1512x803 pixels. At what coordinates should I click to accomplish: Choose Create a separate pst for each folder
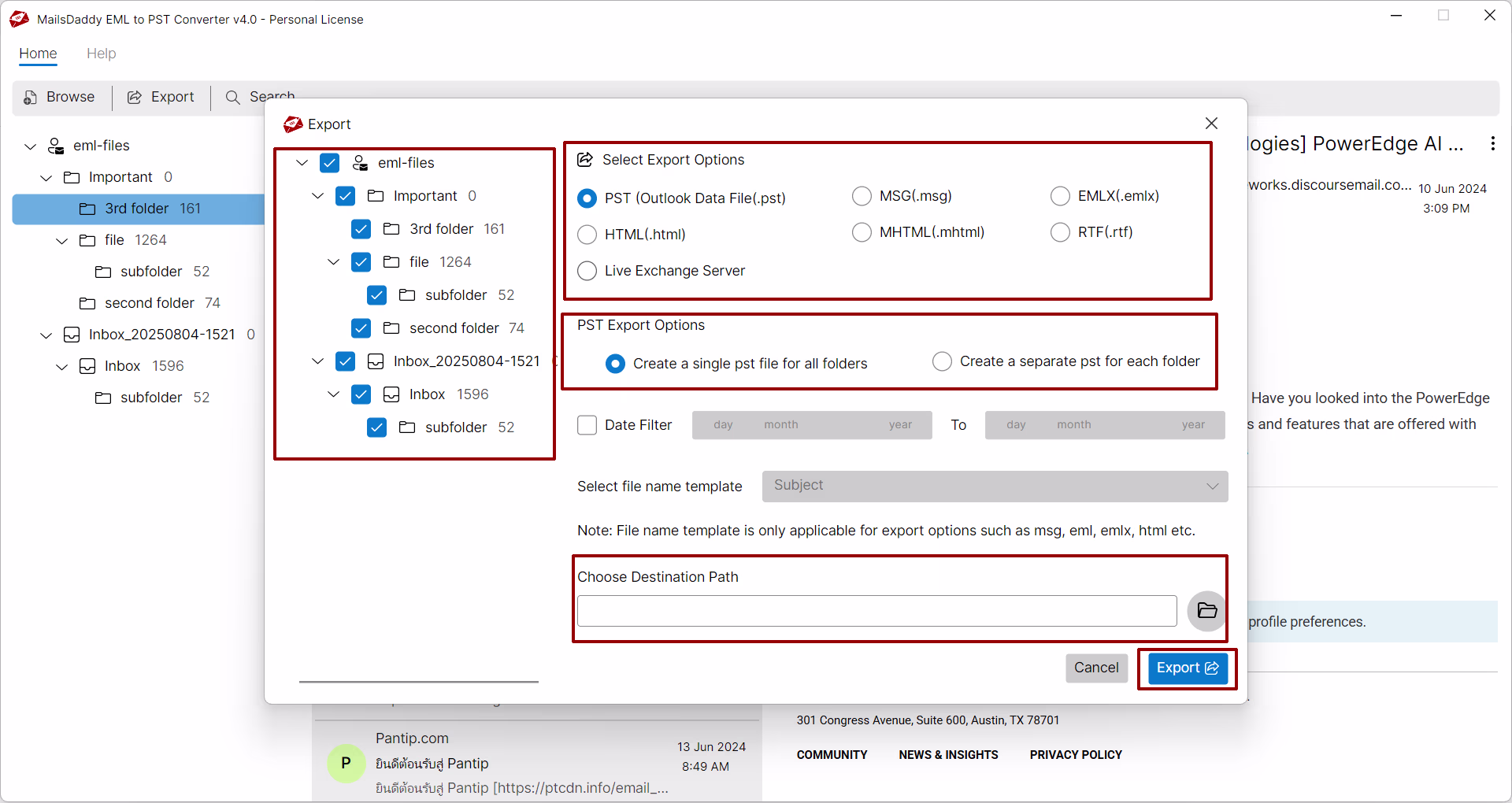[x=942, y=361]
